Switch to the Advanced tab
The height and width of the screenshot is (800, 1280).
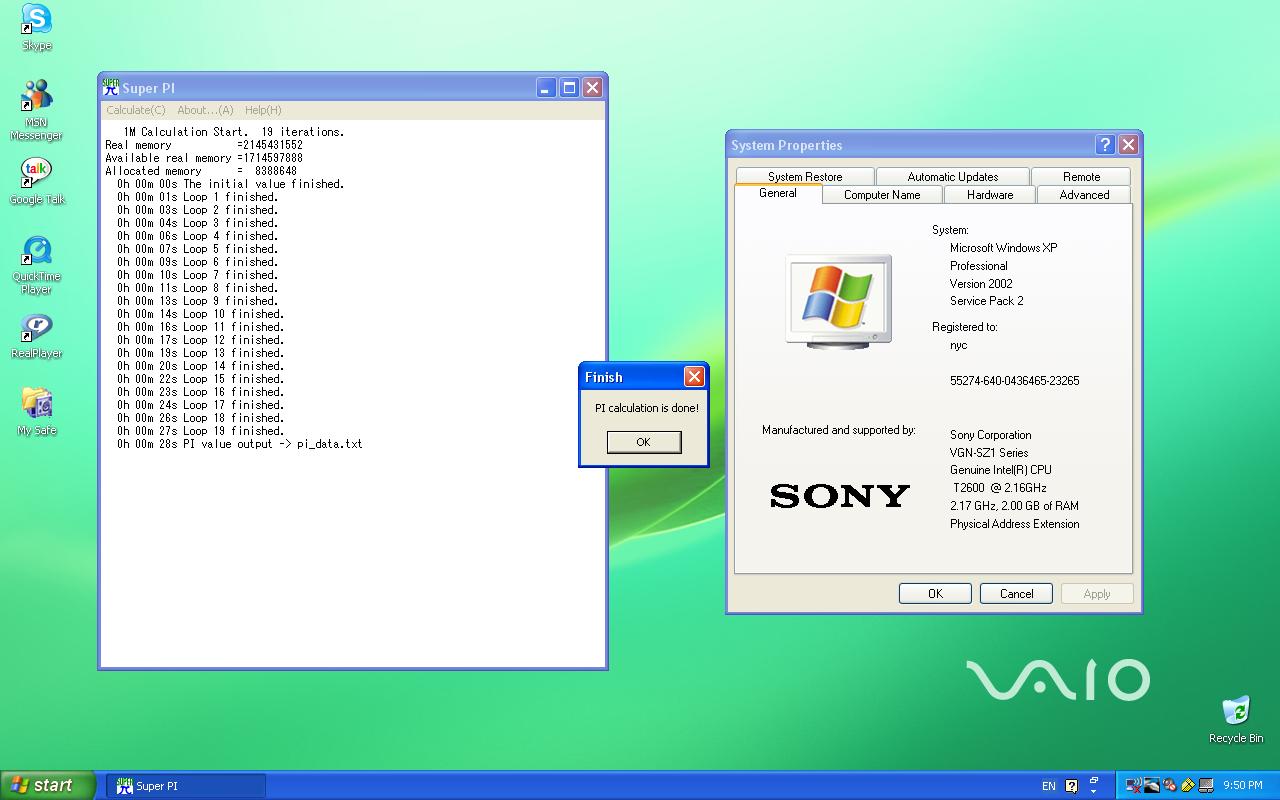1084,195
